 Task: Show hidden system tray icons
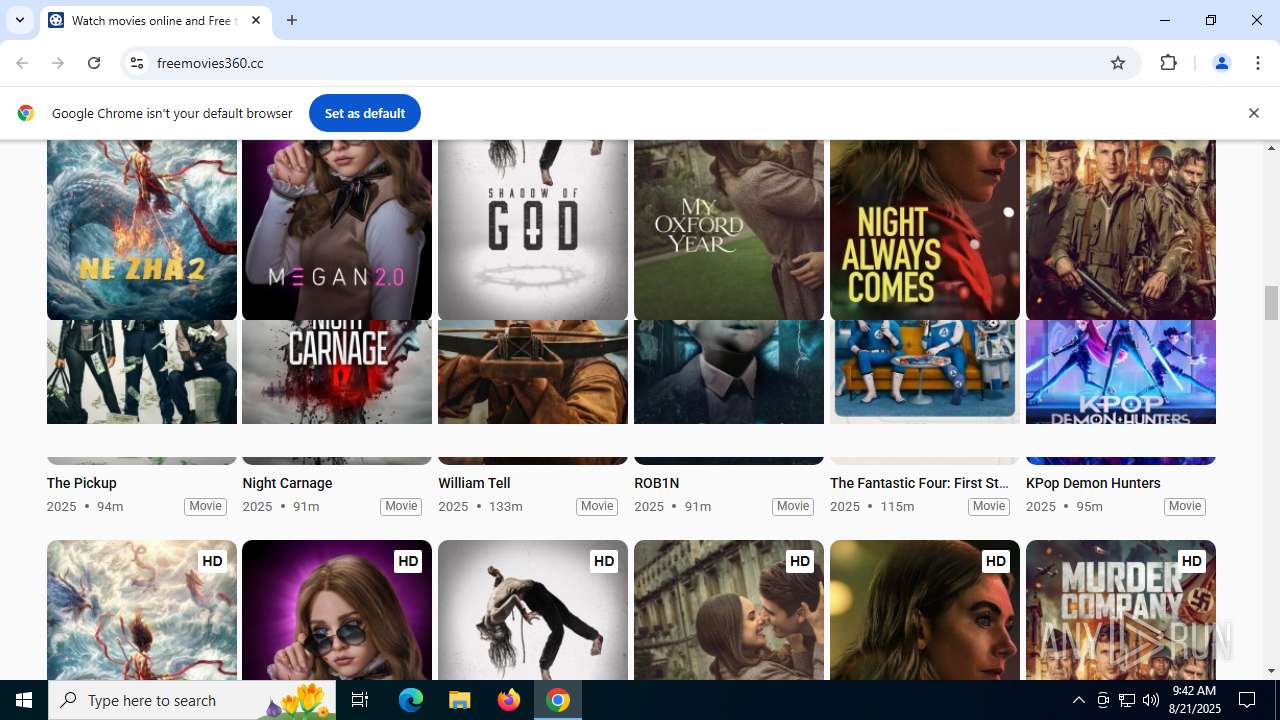(x=1078, y=700)
